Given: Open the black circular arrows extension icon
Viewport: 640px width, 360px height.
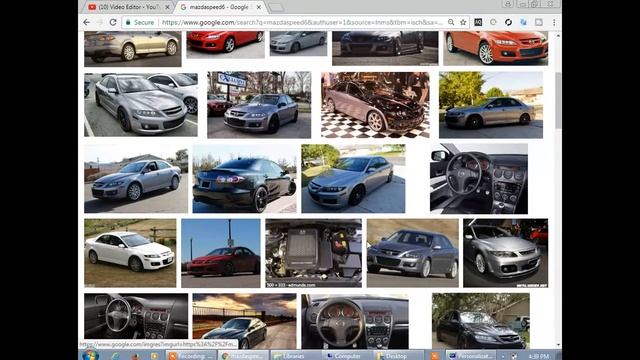Looking at the screenshot, I should pos(508,22).
